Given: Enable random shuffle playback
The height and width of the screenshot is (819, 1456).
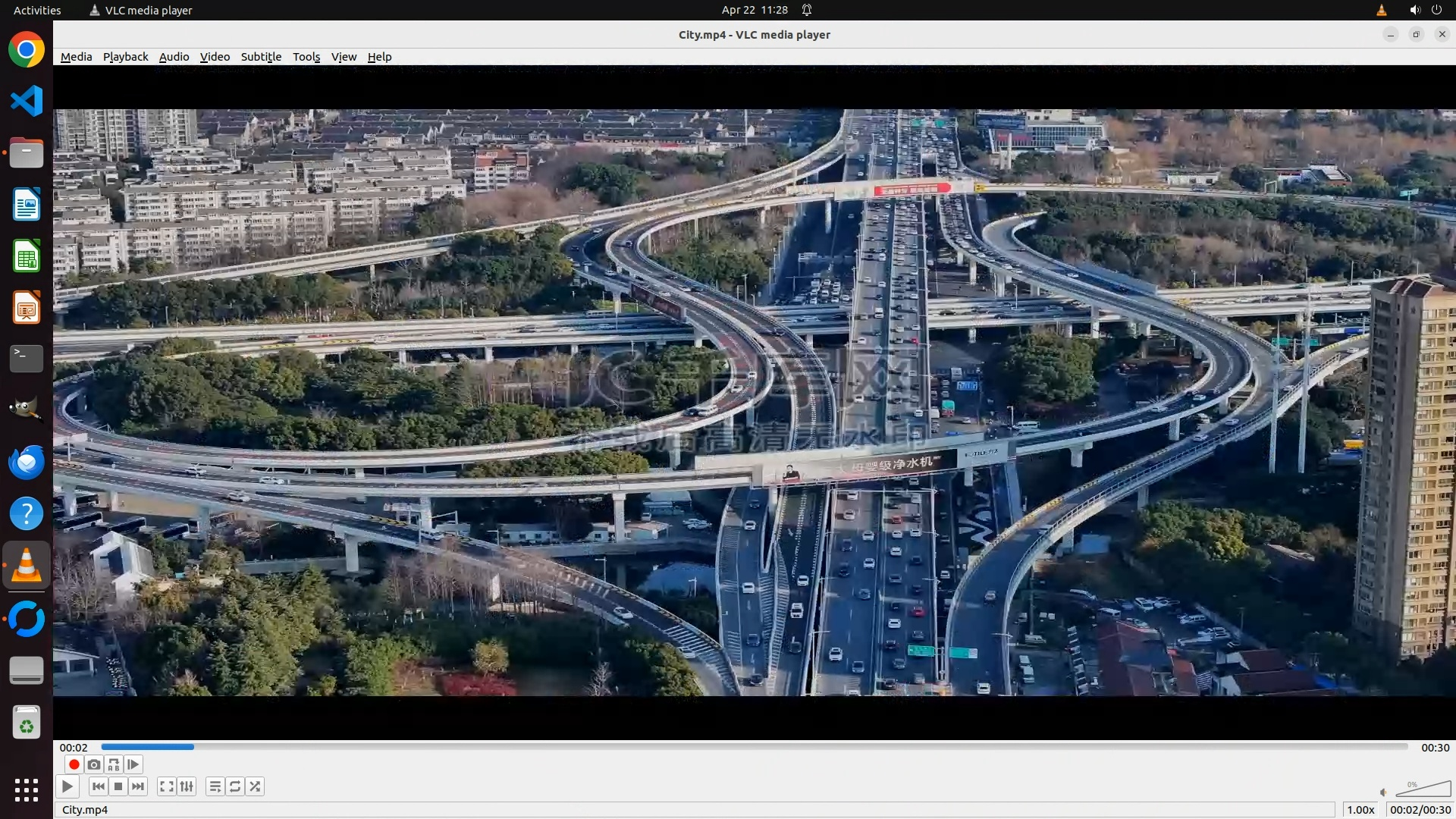Looking at the screenshot, I should [x=256, y=786].
